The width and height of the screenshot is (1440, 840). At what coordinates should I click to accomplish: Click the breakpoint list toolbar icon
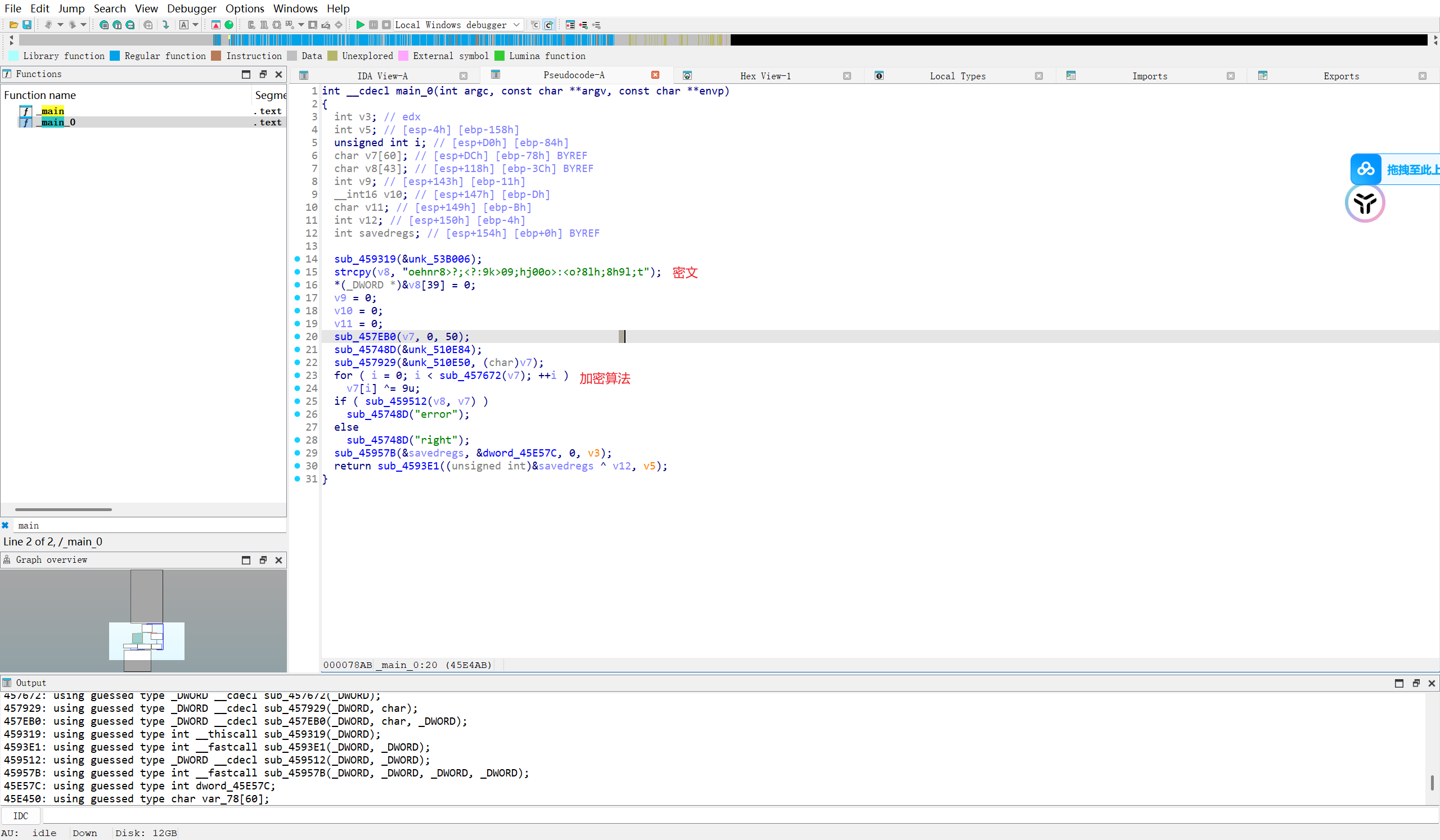pyautogui.click(x=570, y=25)
